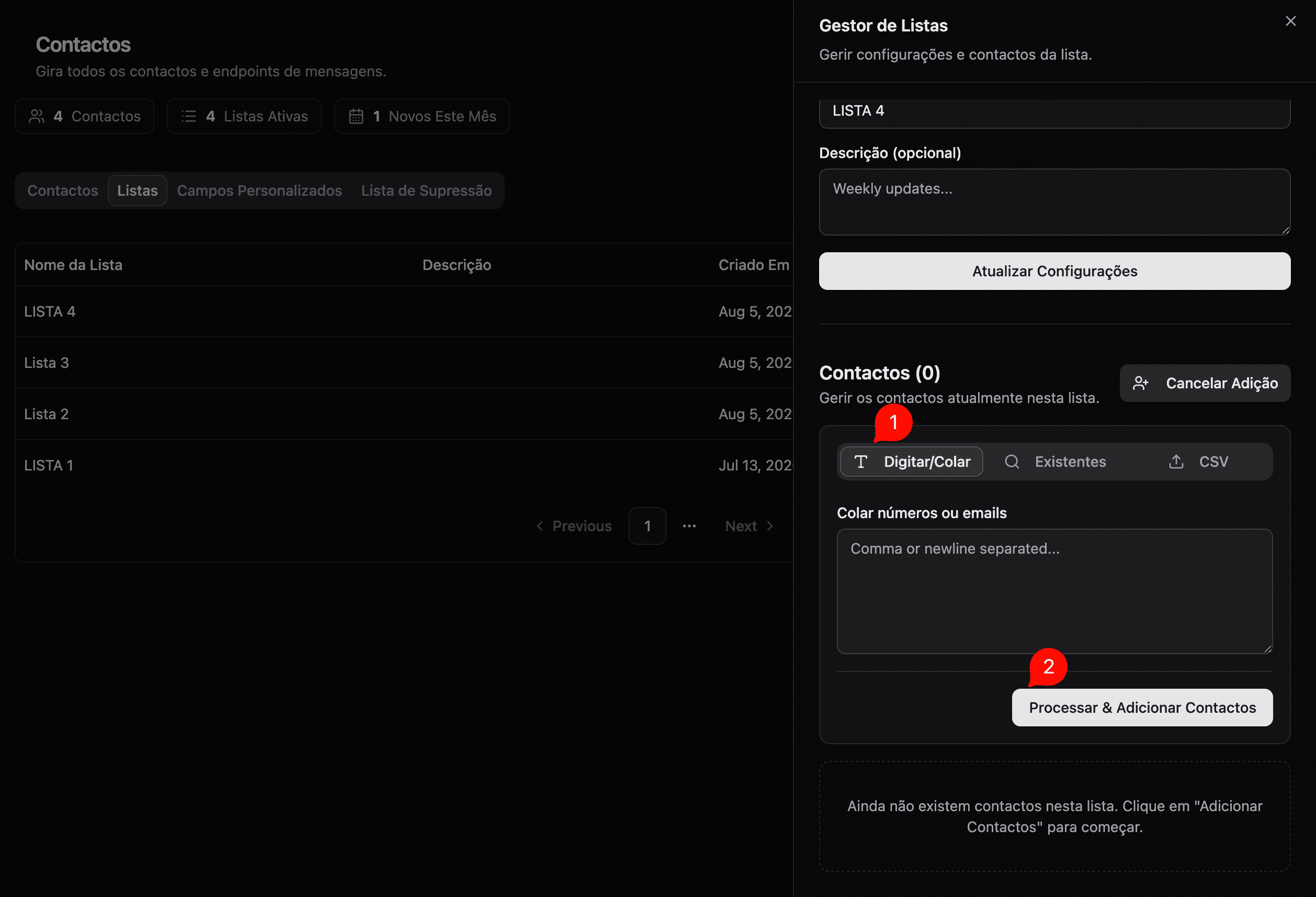Viewport: 1316px width, 897px height.
Task: Click the Contactos (0) heading
Action: (x=879, y=373)
